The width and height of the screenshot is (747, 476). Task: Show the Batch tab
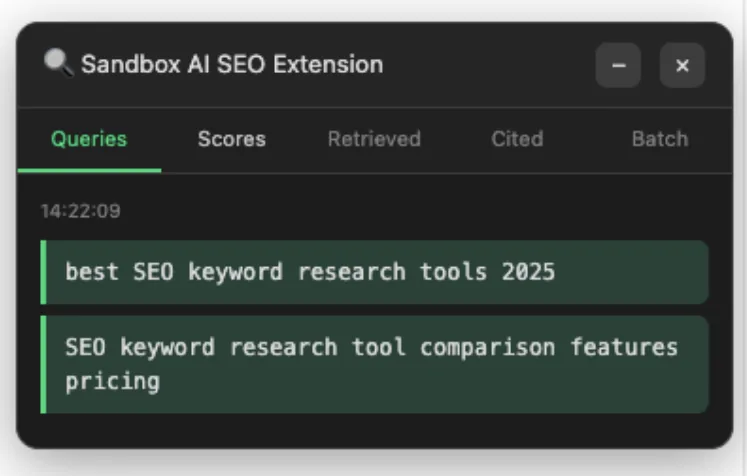[x=659, y=139]
